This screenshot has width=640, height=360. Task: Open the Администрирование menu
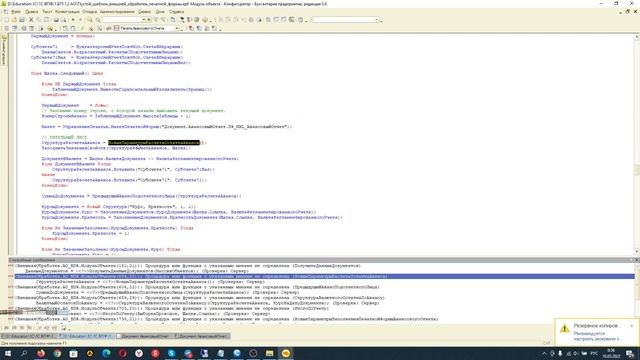tap(118, 11)
